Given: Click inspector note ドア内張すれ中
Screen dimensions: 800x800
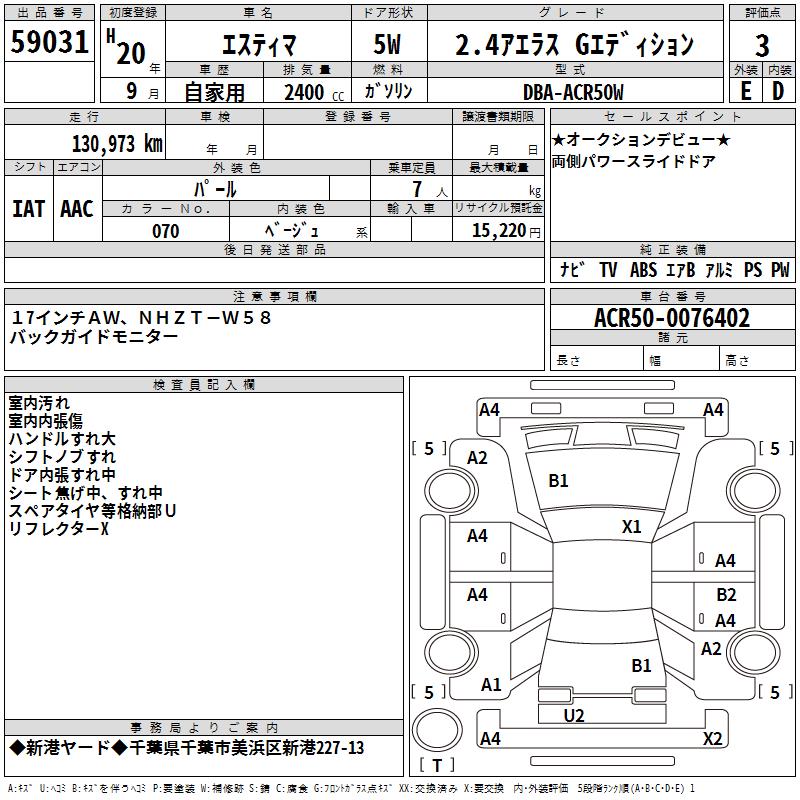Looking at the screenshot, I should click(62, 474).
